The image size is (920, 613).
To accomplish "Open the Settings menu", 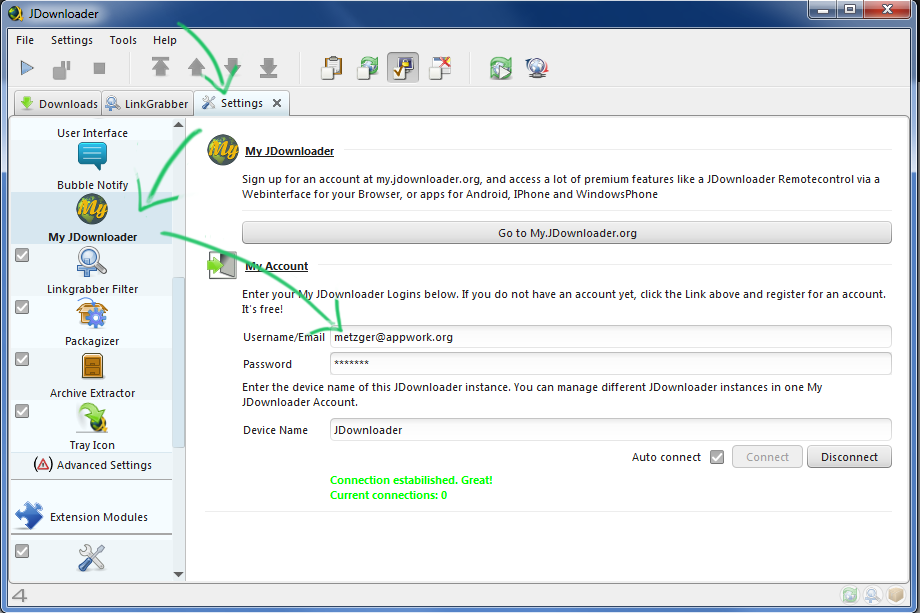I will click(72, 40).
